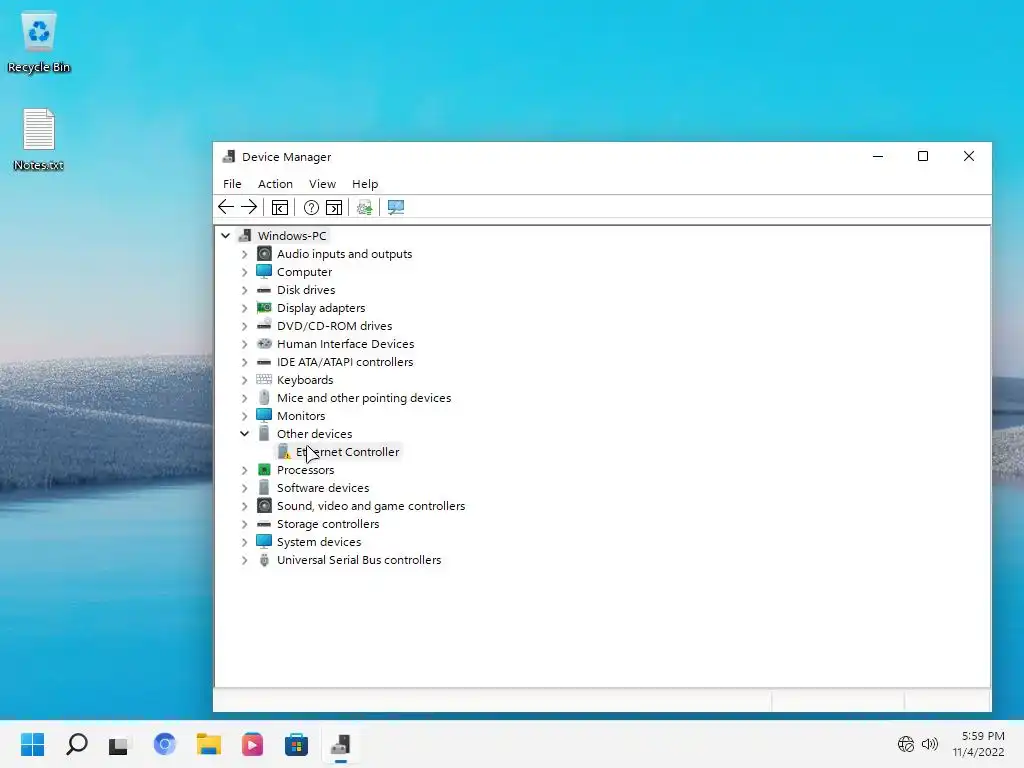Expand the Computer category

point(244,272)
